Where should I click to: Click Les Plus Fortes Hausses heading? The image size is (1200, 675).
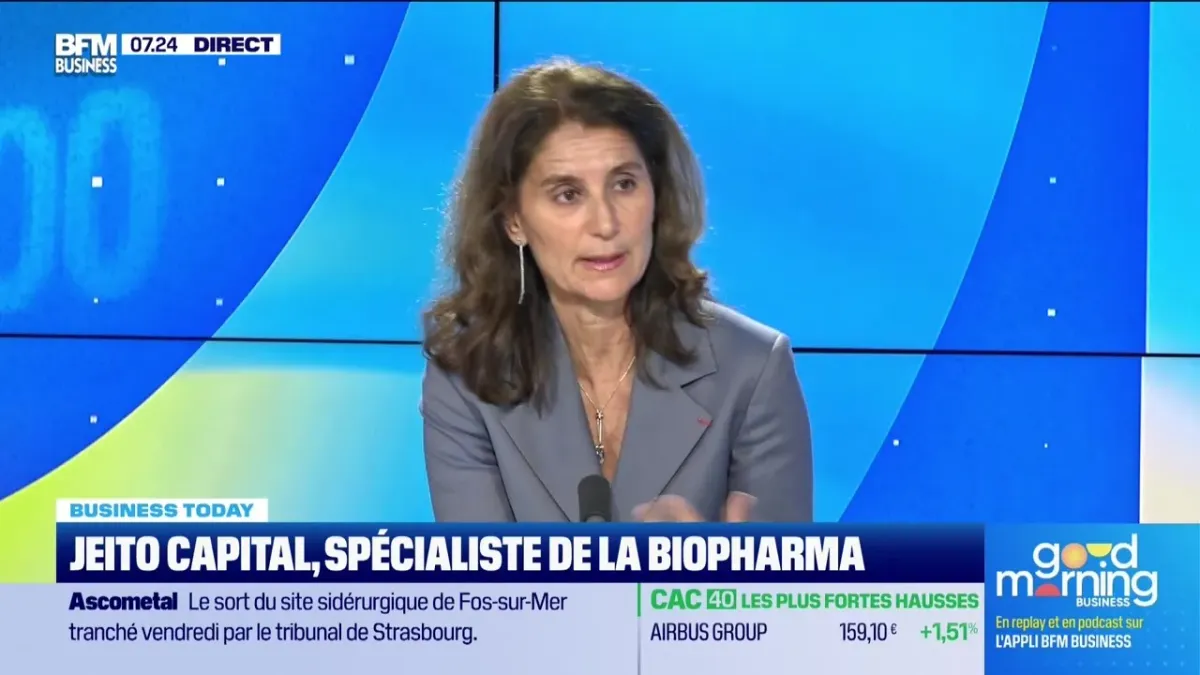point(861,601)
